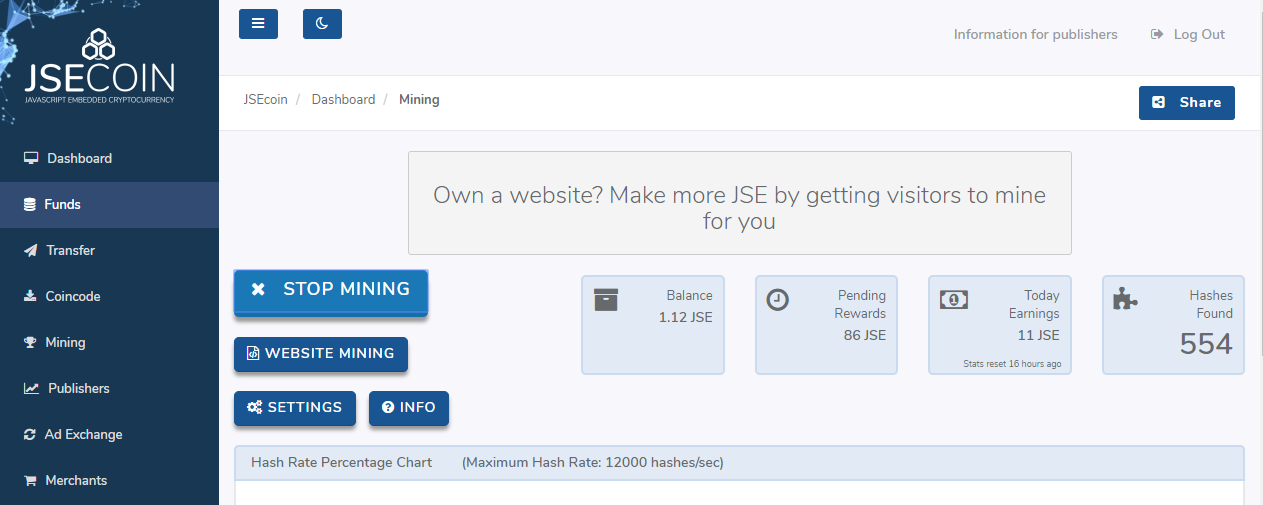Show mining Info button

click(x=409, y=408)
